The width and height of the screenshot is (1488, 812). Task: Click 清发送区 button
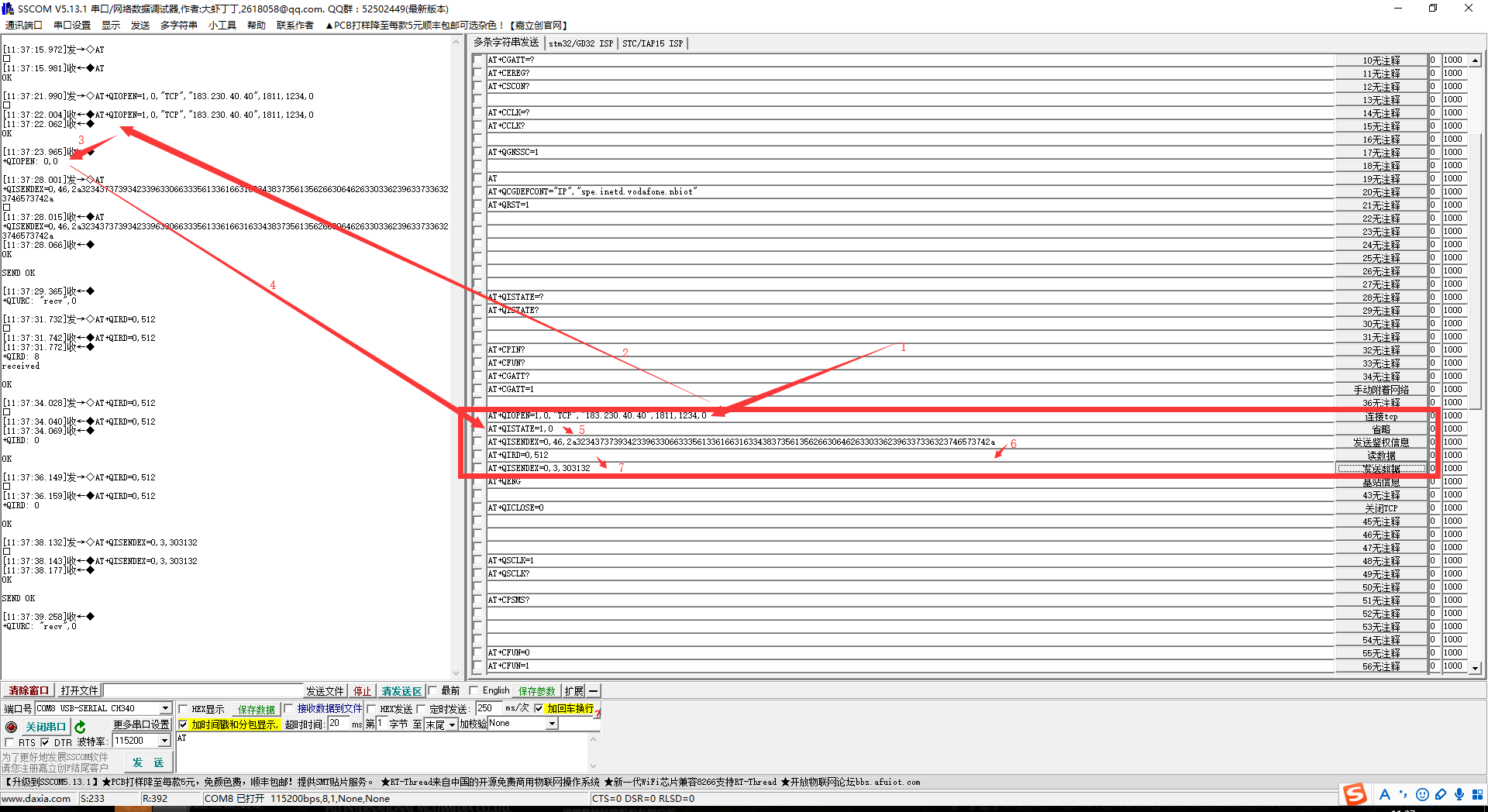(401, 691)
